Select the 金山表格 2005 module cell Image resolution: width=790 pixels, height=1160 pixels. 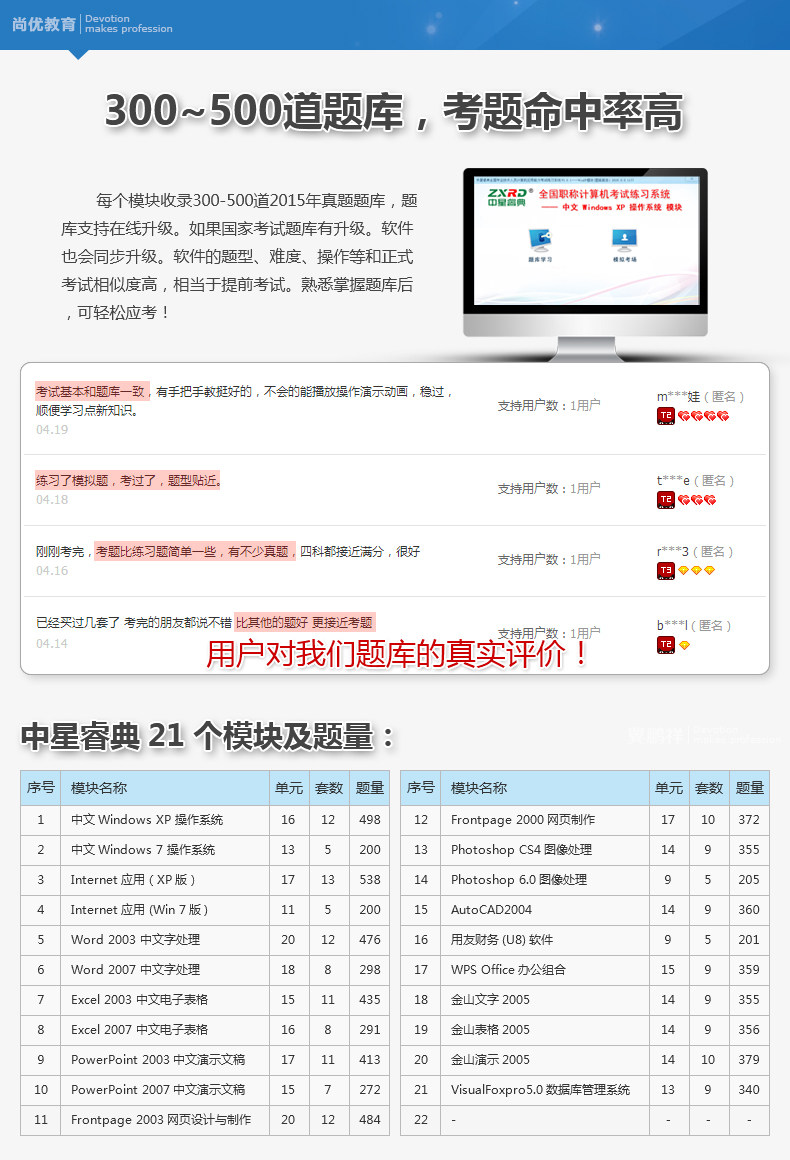click(545, 1030)
